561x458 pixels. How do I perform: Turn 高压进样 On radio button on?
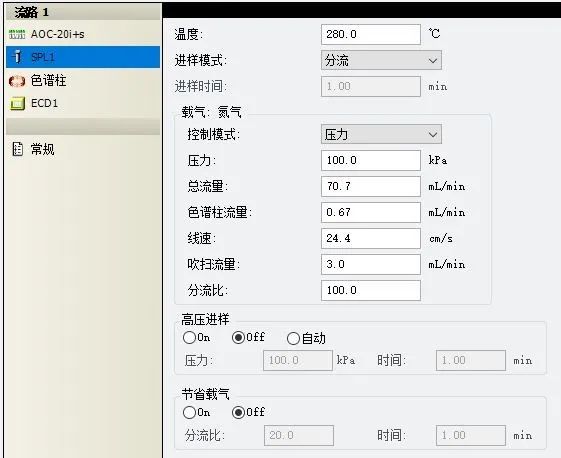[x=189, y=337]
